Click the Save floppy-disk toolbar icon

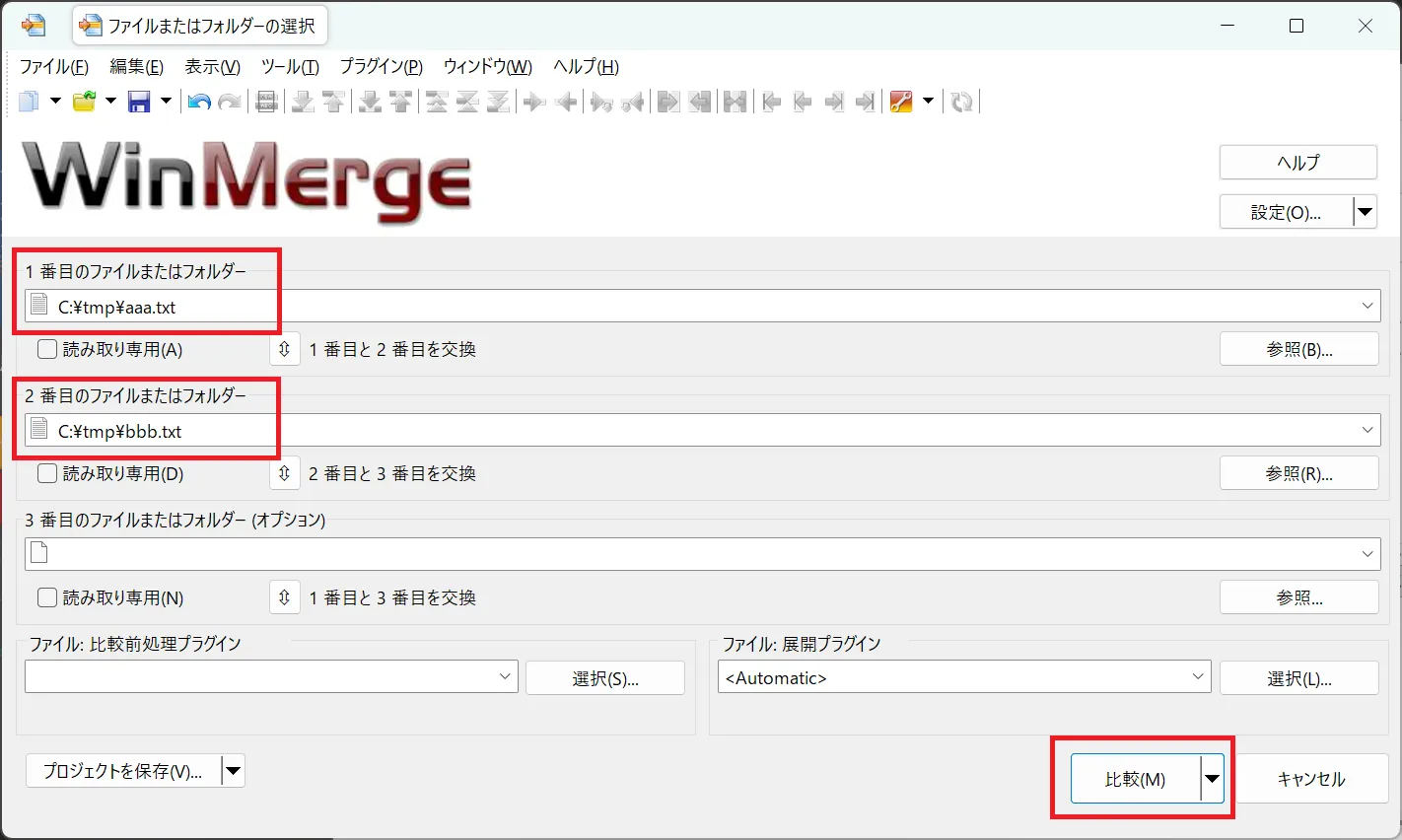[x=140, y=102]
